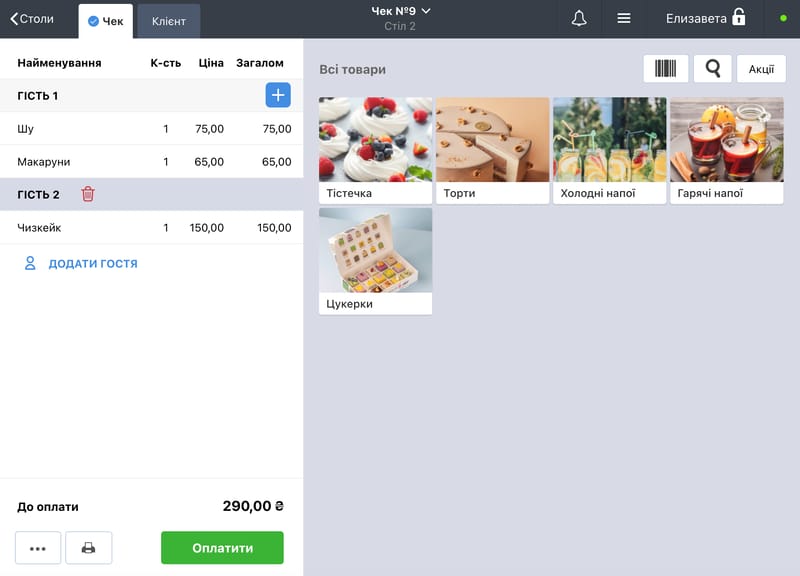Open the notifications bell
The height and width of the screenshot is (576, 800).
[579, 18]
